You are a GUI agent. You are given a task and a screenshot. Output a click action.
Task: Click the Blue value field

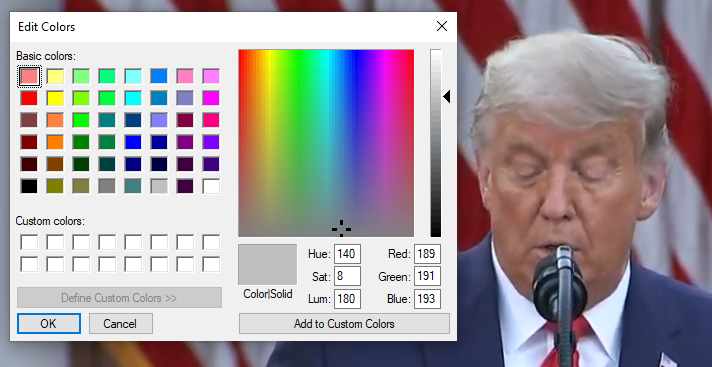click(x=427, y=299)
